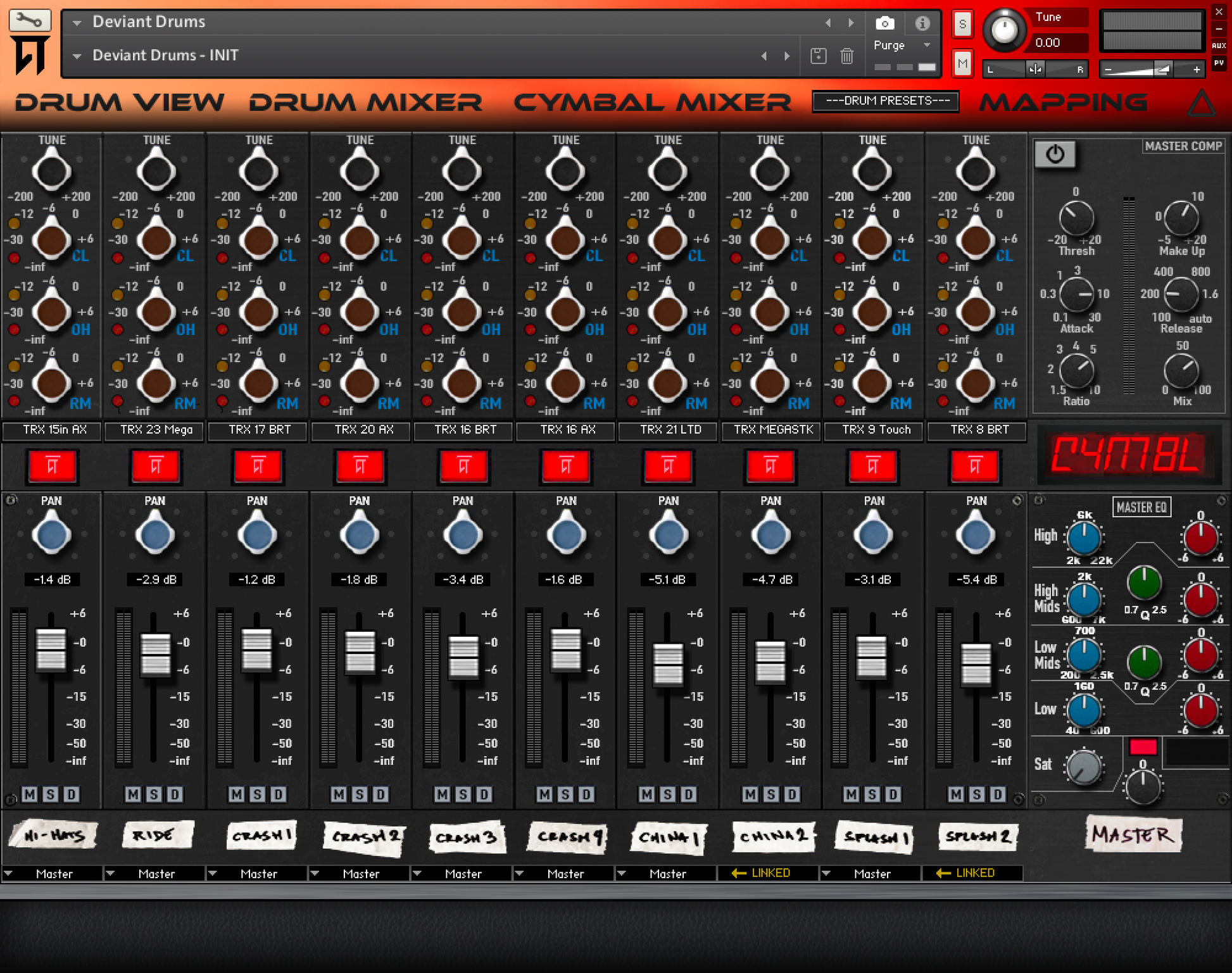Click the trash delete preset icon
Viewport: 1232px width, 973px height.
pos(846,56)
